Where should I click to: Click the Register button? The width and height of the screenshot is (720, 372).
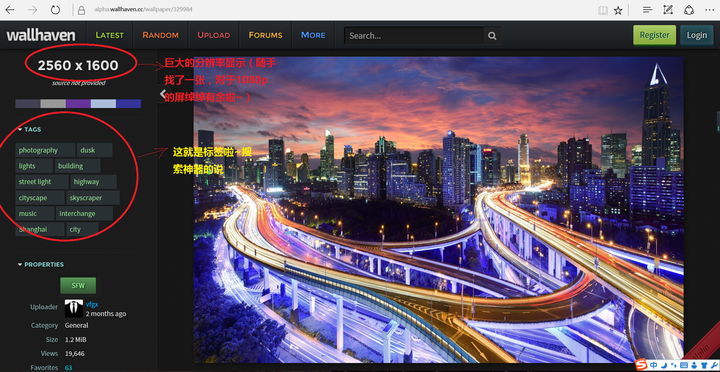654,35
